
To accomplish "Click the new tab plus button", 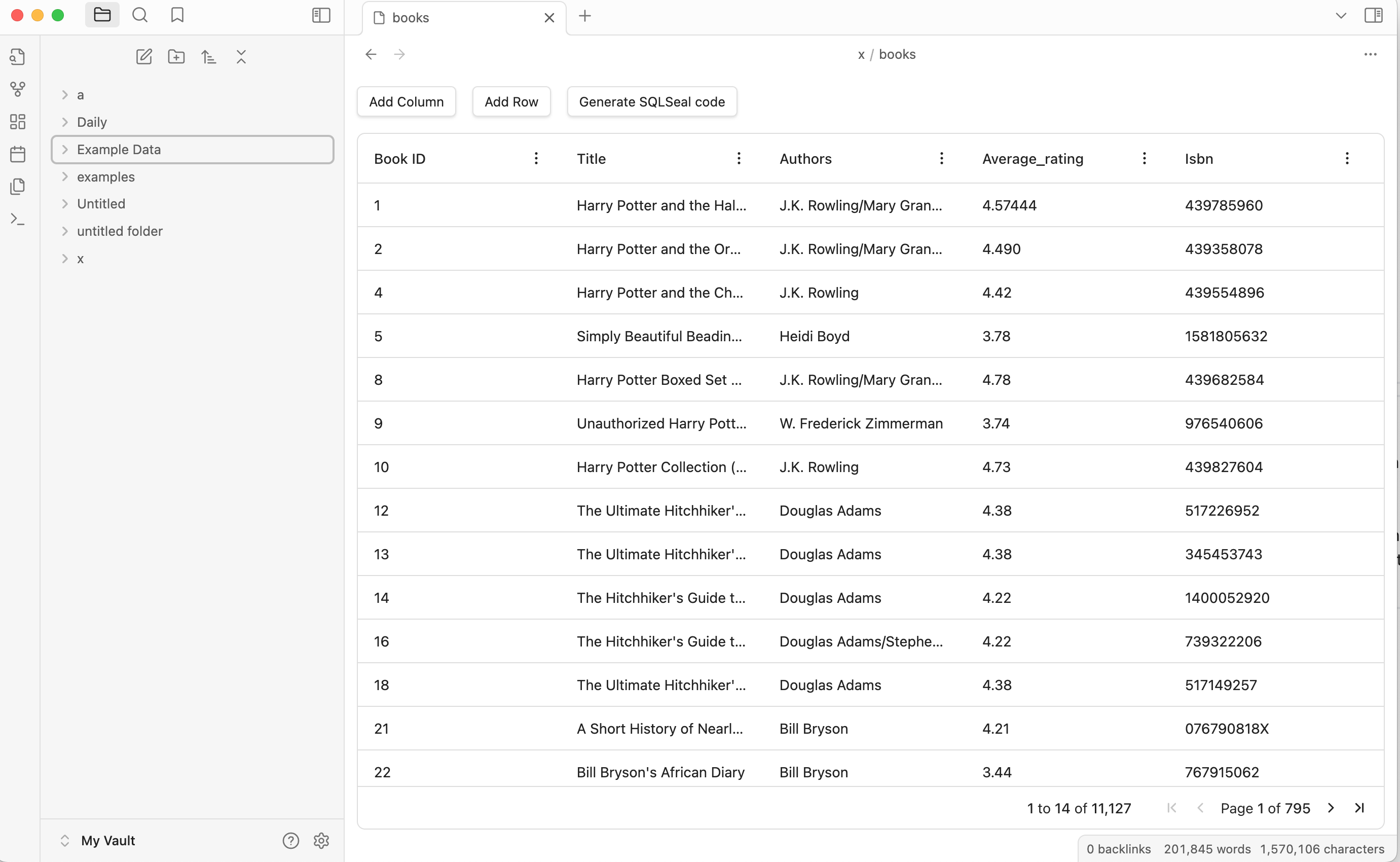I will (585, 16).
